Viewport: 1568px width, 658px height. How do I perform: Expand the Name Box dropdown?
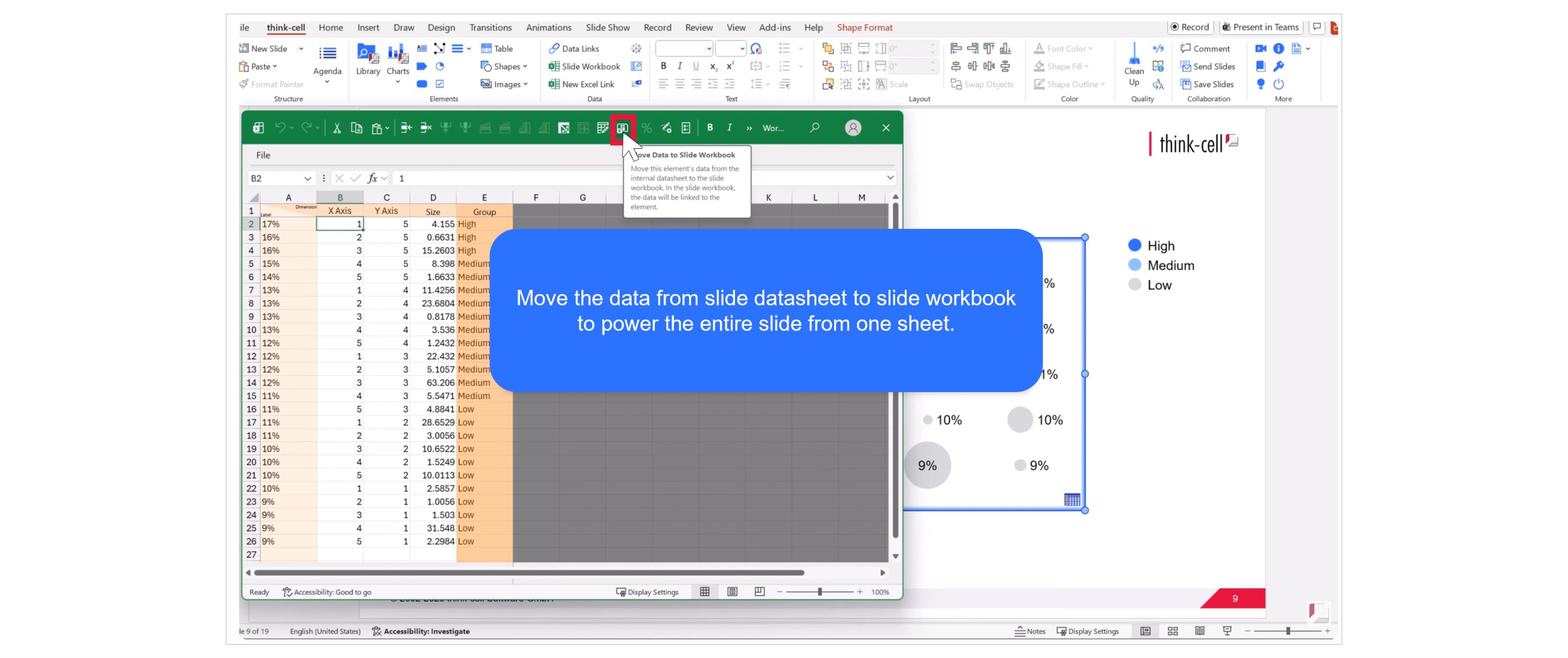pos(307,178)
